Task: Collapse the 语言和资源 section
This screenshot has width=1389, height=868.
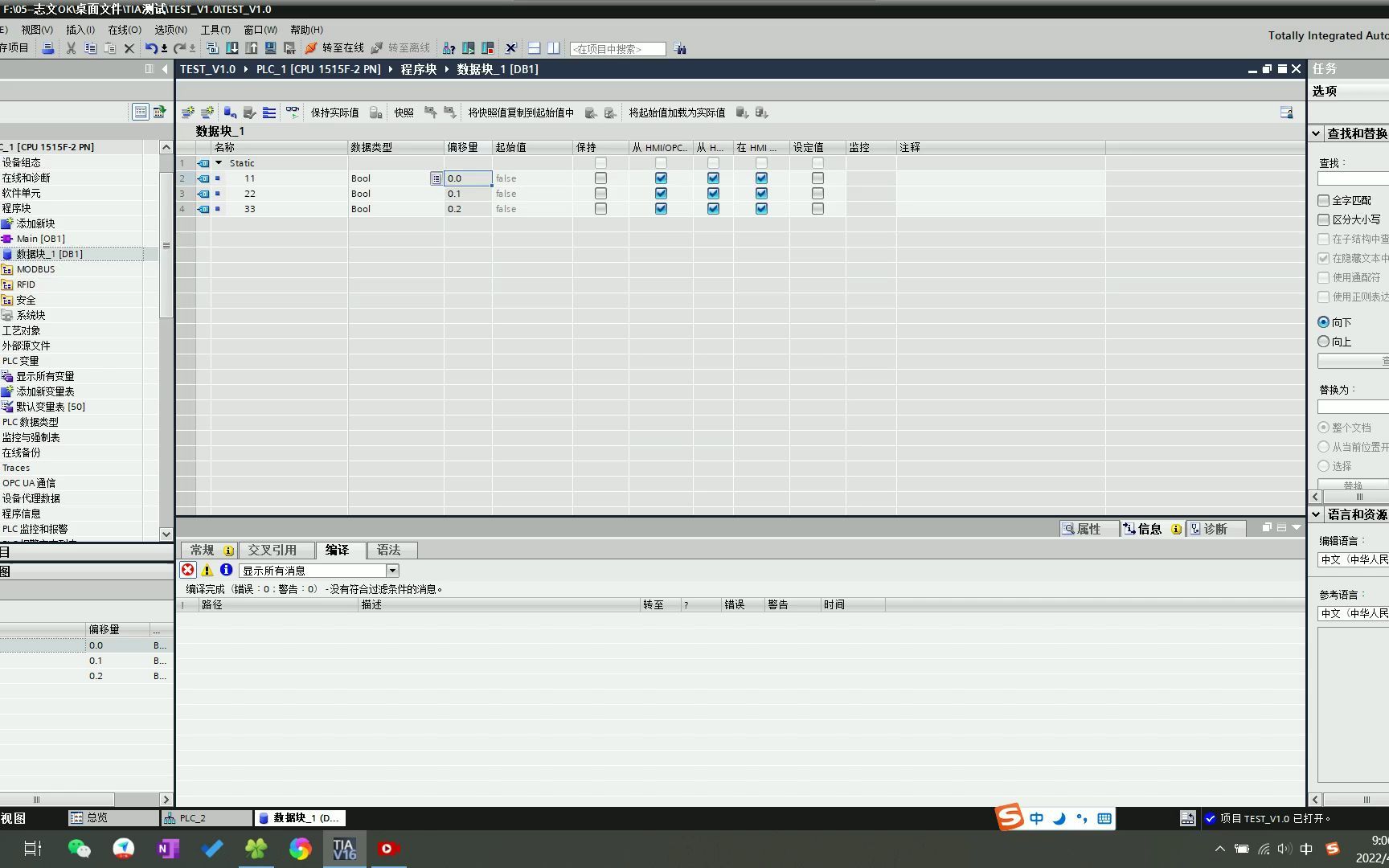Action: (x=1316, y=514)
